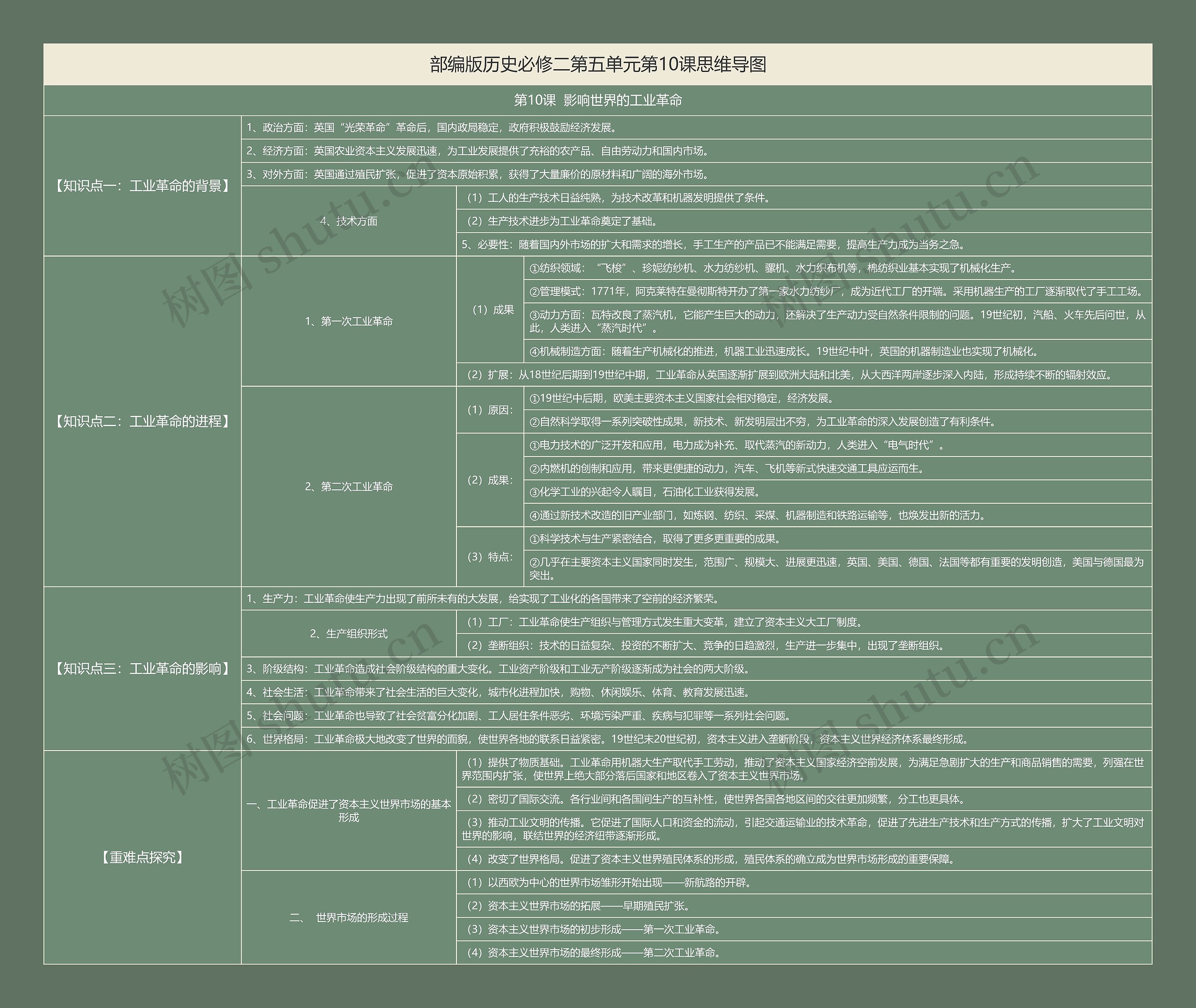Image resolution: width=1196 pixels, height=1008 pixels.
Task: Select the 1、第一次工业革命 node
Action: tap(349, 321)
